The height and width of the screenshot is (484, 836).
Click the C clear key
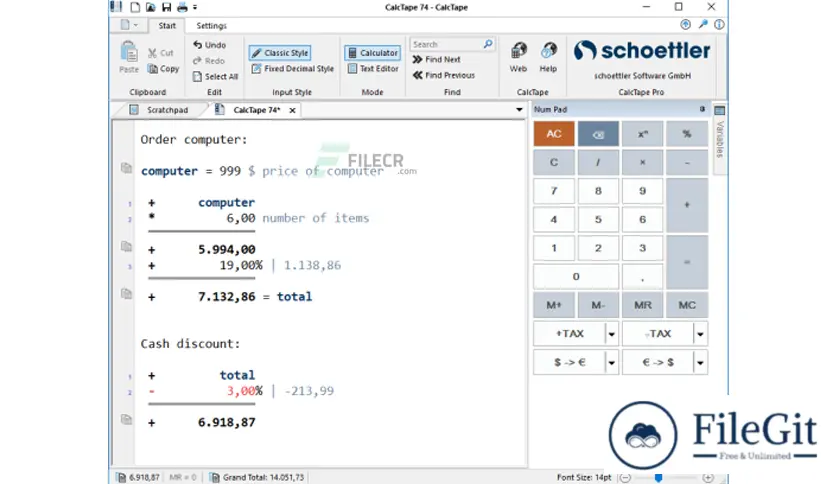(x=554, y=162)
